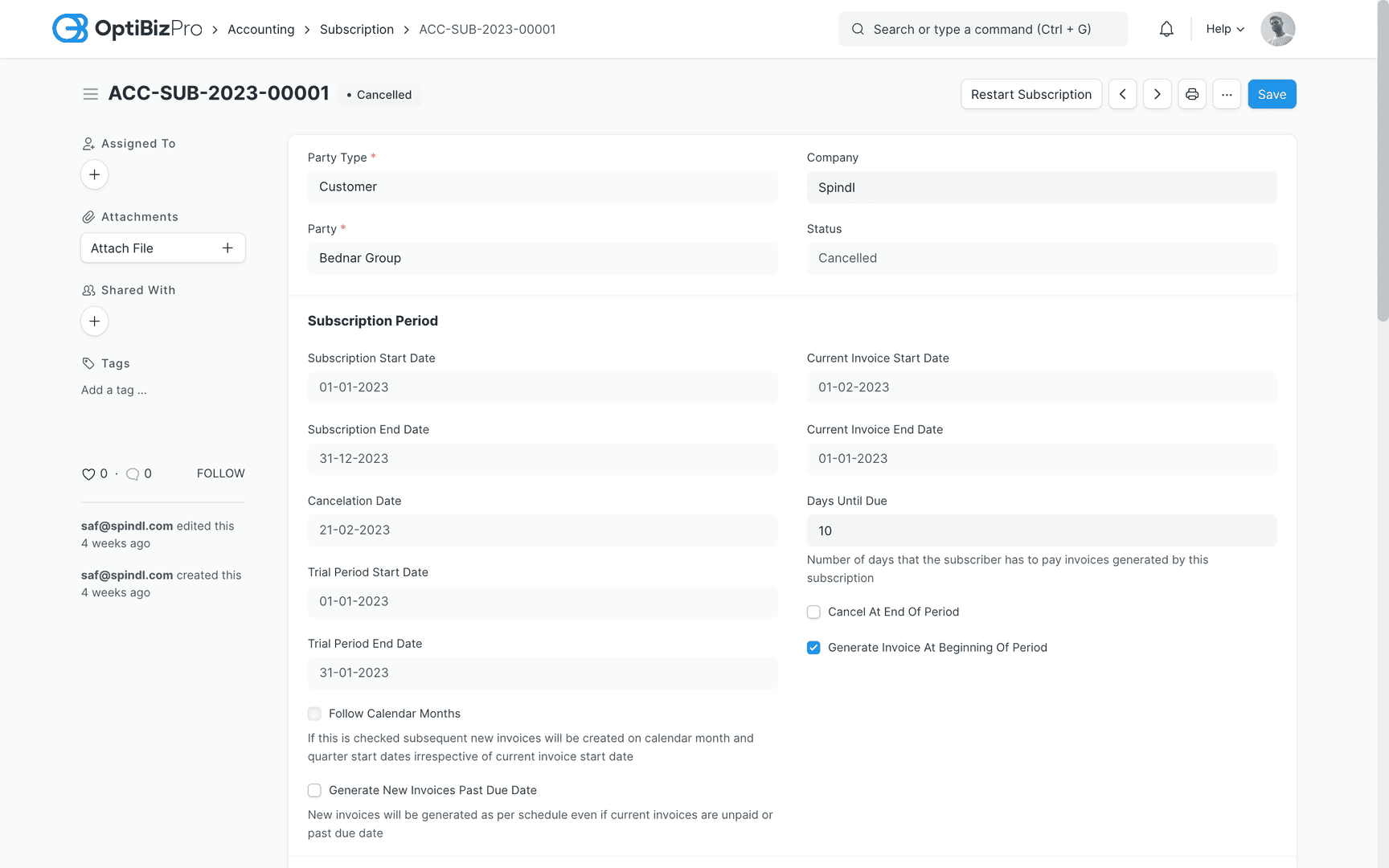This screenshot has width=1389, height=868.
Task: Enable Cancel At End Of Period
Action: coord(813,612)
